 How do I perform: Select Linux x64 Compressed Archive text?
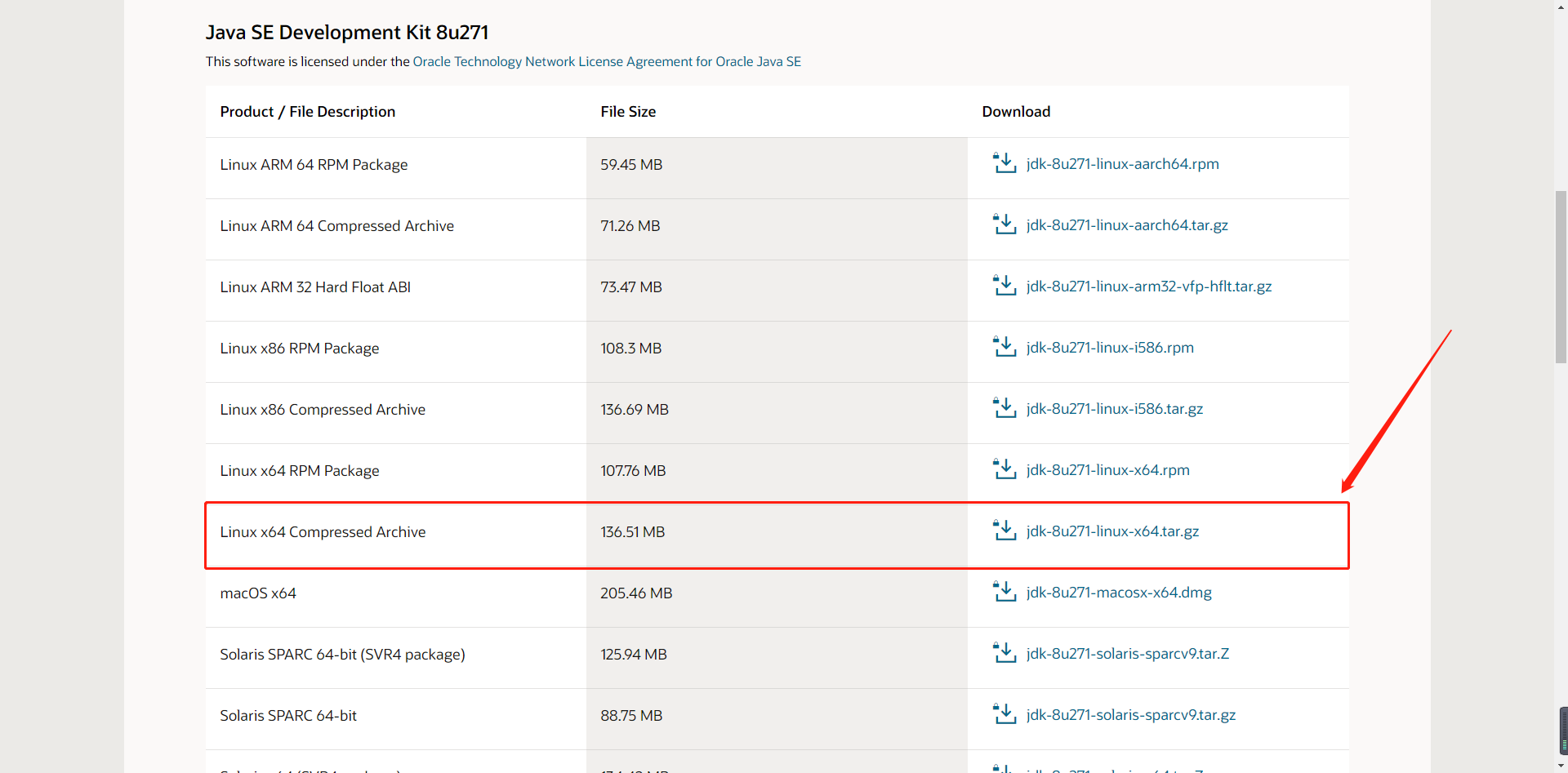click(323, 532)
